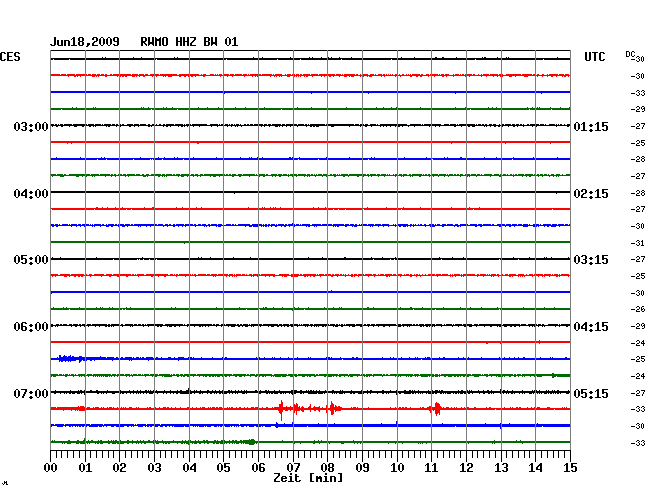This screenshot has height=494, width=650.
Task: Click the 01 minute axis tick label
Action: pos(85,468)
